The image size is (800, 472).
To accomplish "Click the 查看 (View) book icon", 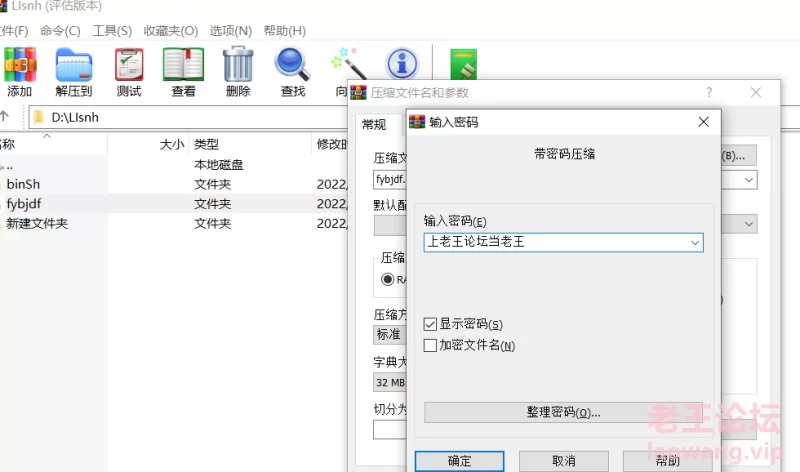I will 183,66.
